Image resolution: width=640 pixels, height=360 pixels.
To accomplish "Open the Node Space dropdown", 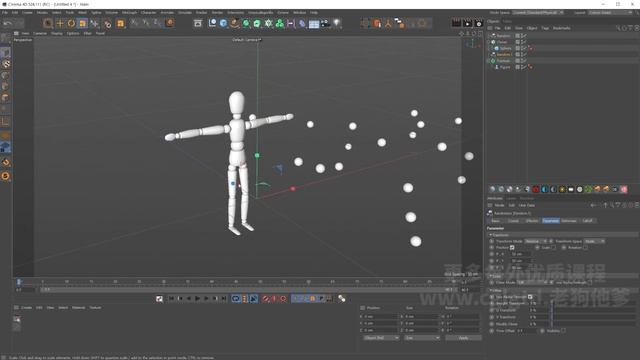I will (x=538, y=13).
